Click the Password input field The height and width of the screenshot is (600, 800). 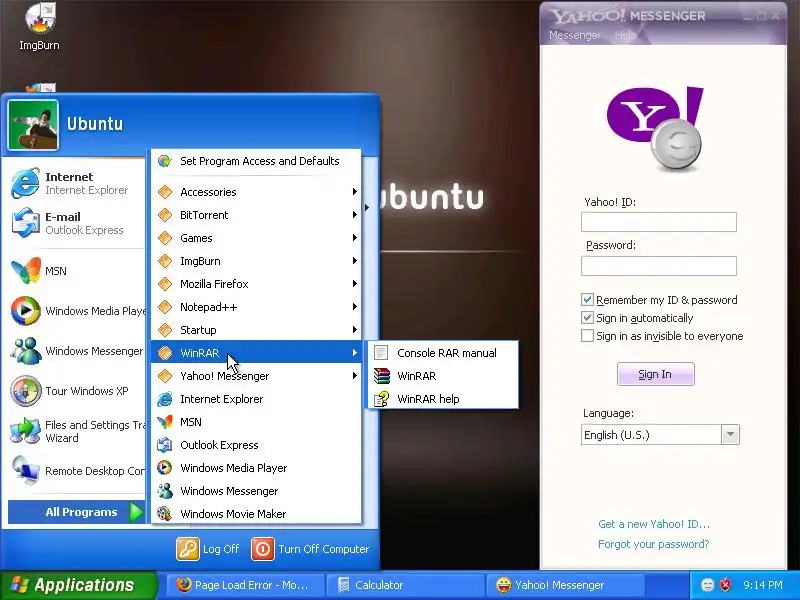659,266
